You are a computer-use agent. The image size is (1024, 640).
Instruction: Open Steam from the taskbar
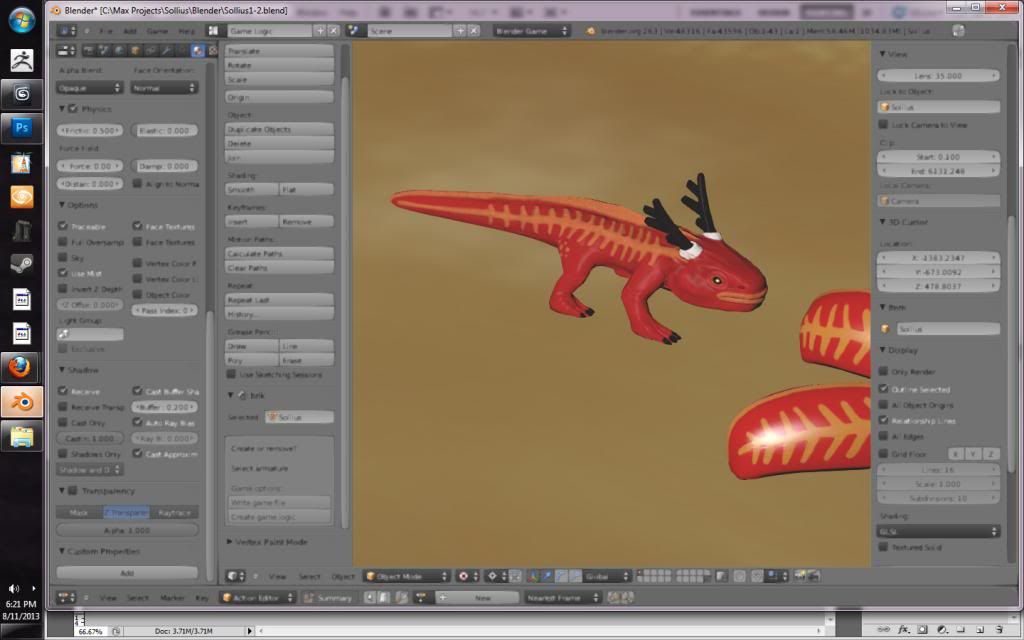click(x=22, y=264)
